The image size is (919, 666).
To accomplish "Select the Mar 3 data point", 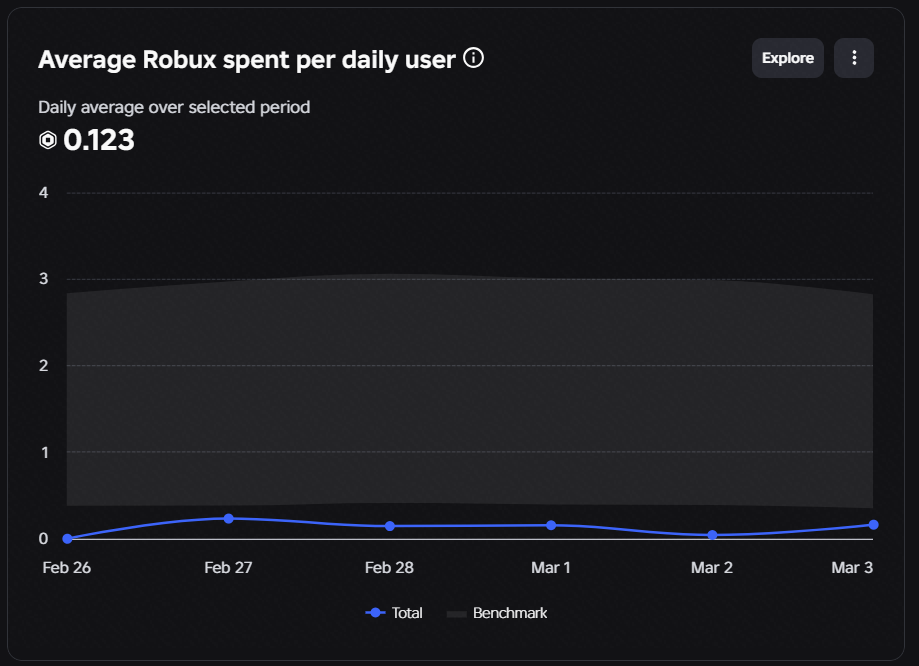I will (x=873, y=525).
